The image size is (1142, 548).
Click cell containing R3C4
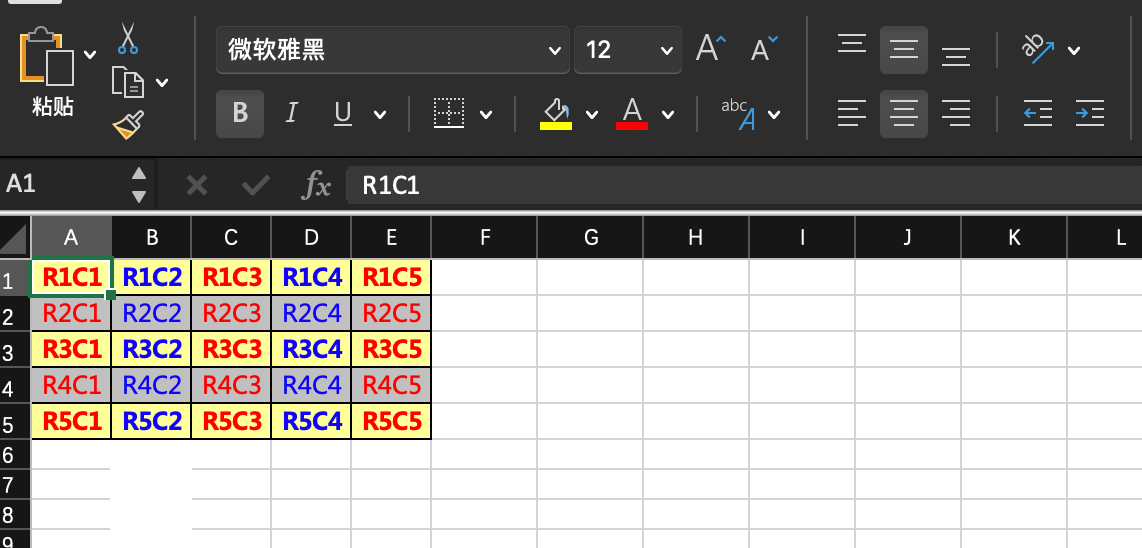tap(311, 350)
